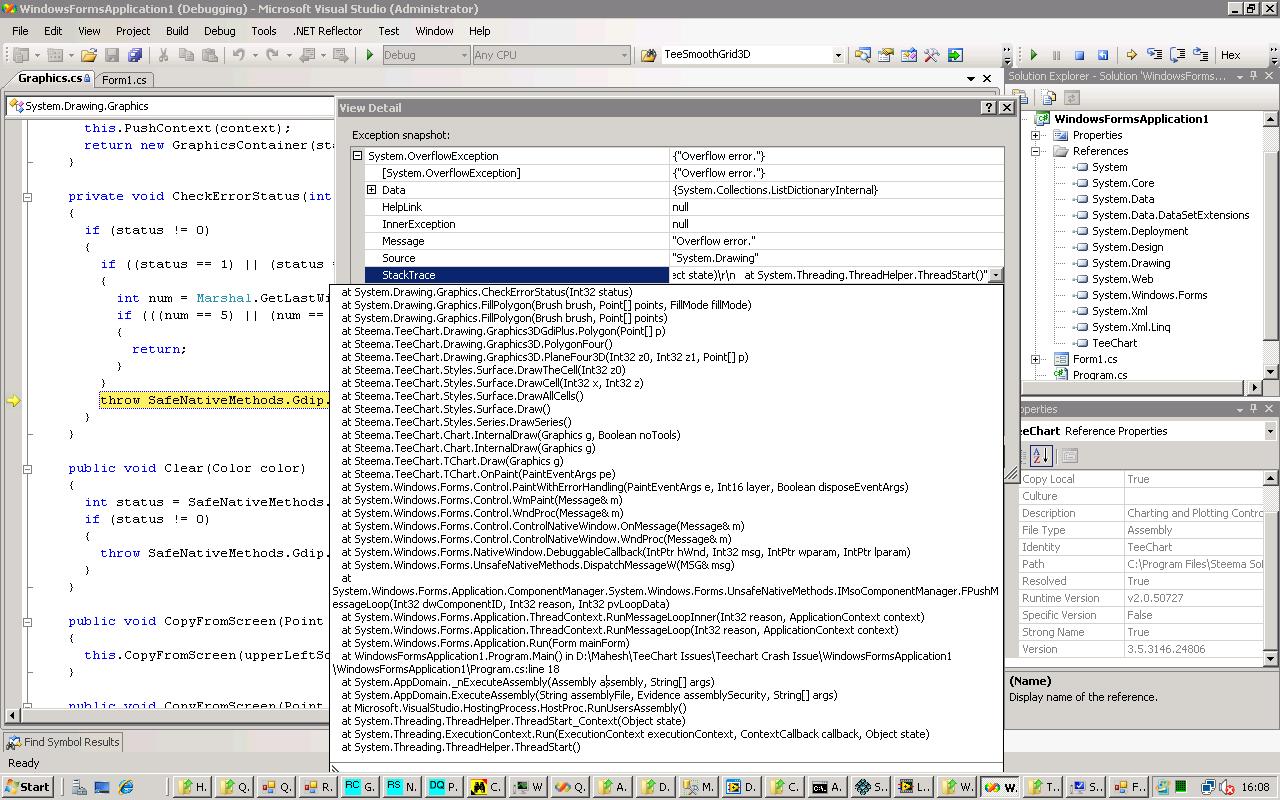Image resolution: width=1280 pixels, height=800 pixels.
Task: Expand the Properties node in Solution Explorer
Action: pos(1036,135)
